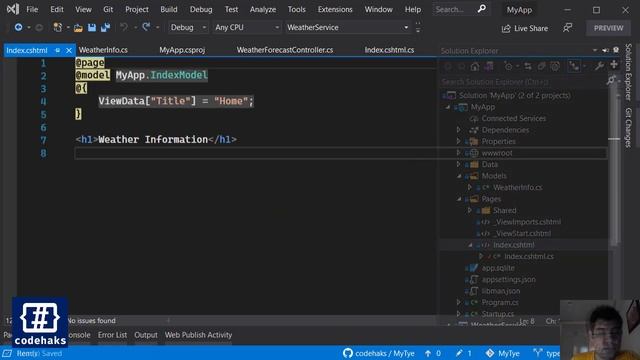Open the Output panel tab
The width and height of the screenshot is (640, 360).
[146, 335]
